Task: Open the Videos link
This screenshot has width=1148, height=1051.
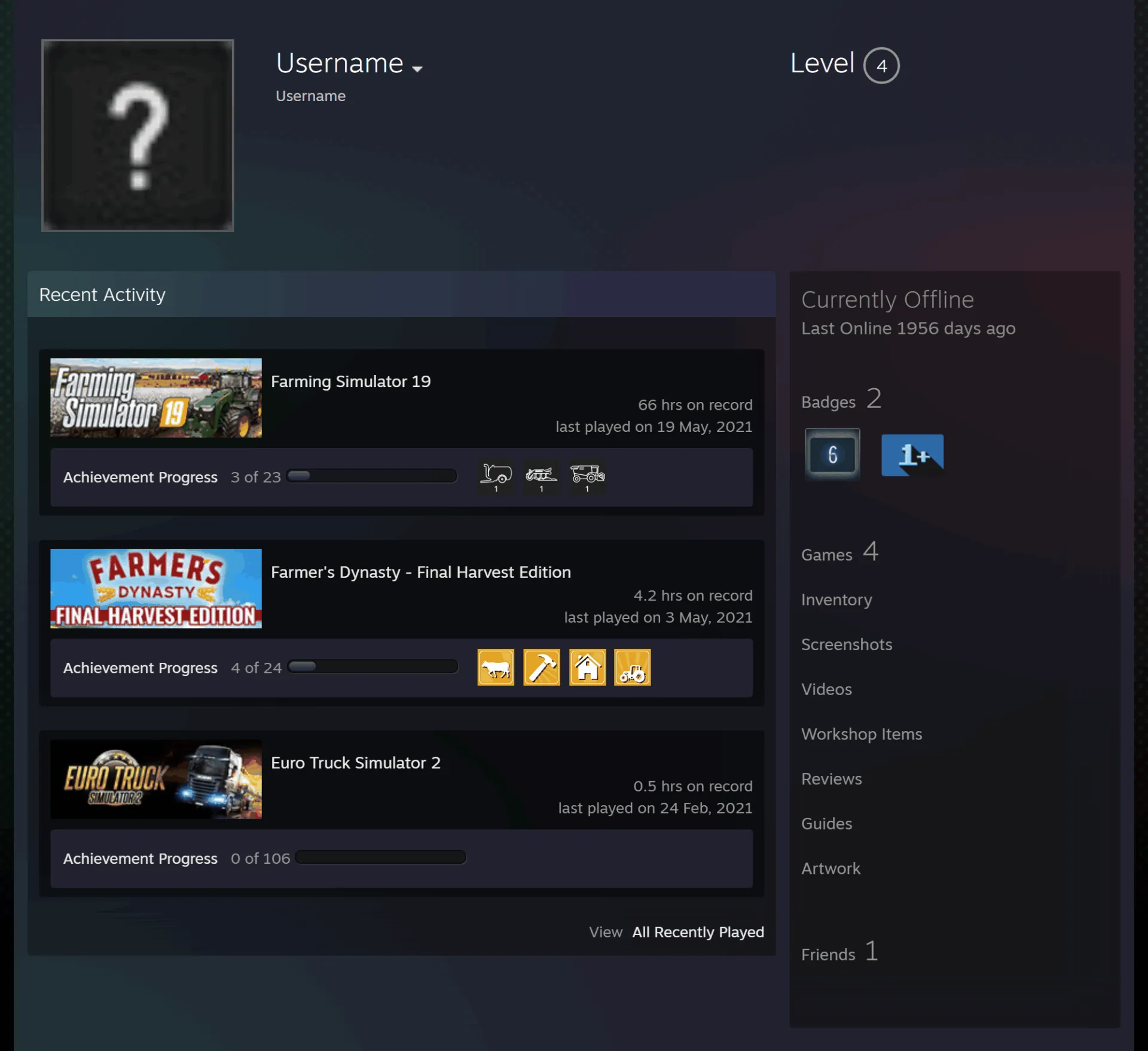Action: tap(826, 689)
